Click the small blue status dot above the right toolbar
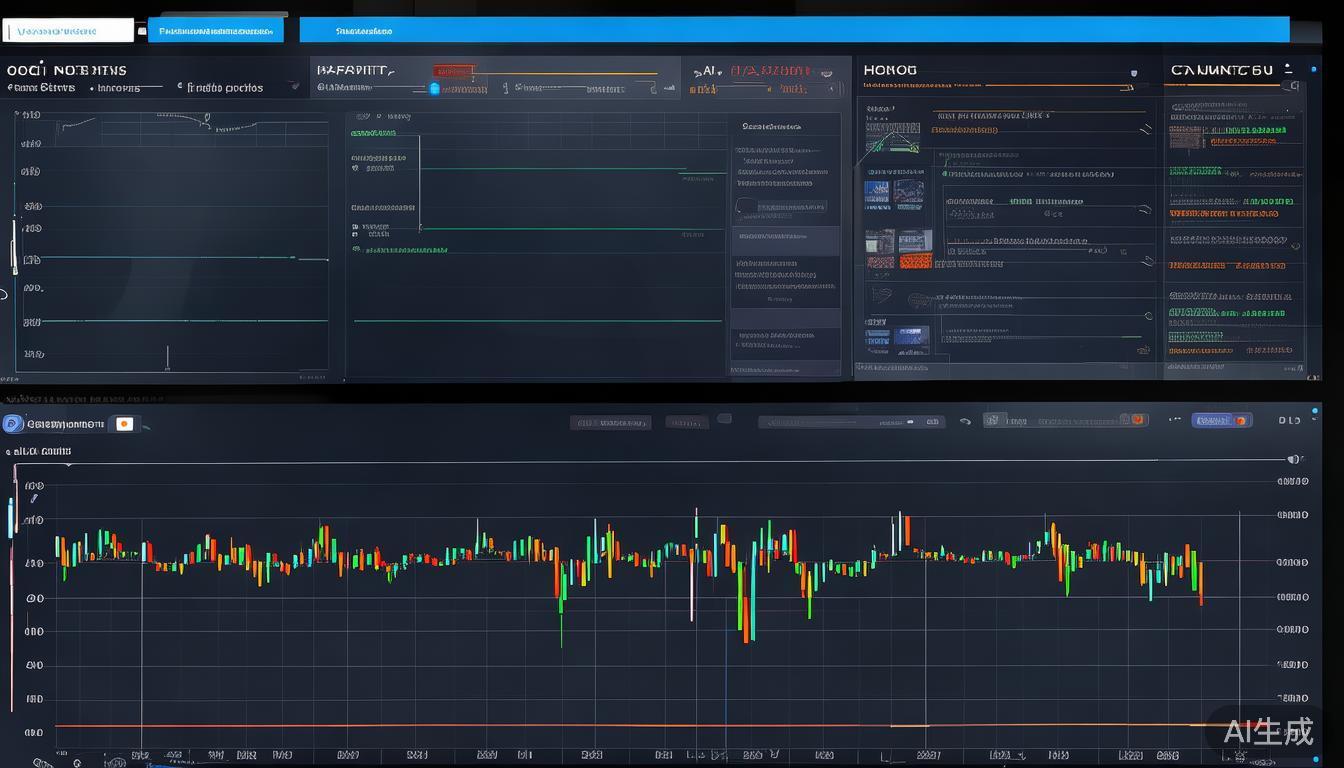 point(1315,409)
